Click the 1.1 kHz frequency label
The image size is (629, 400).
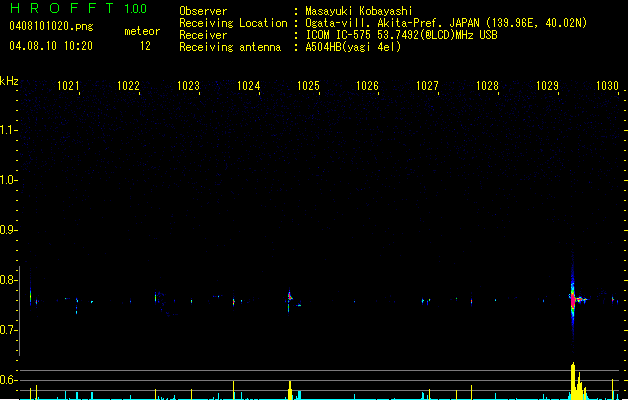click(7, 130)
